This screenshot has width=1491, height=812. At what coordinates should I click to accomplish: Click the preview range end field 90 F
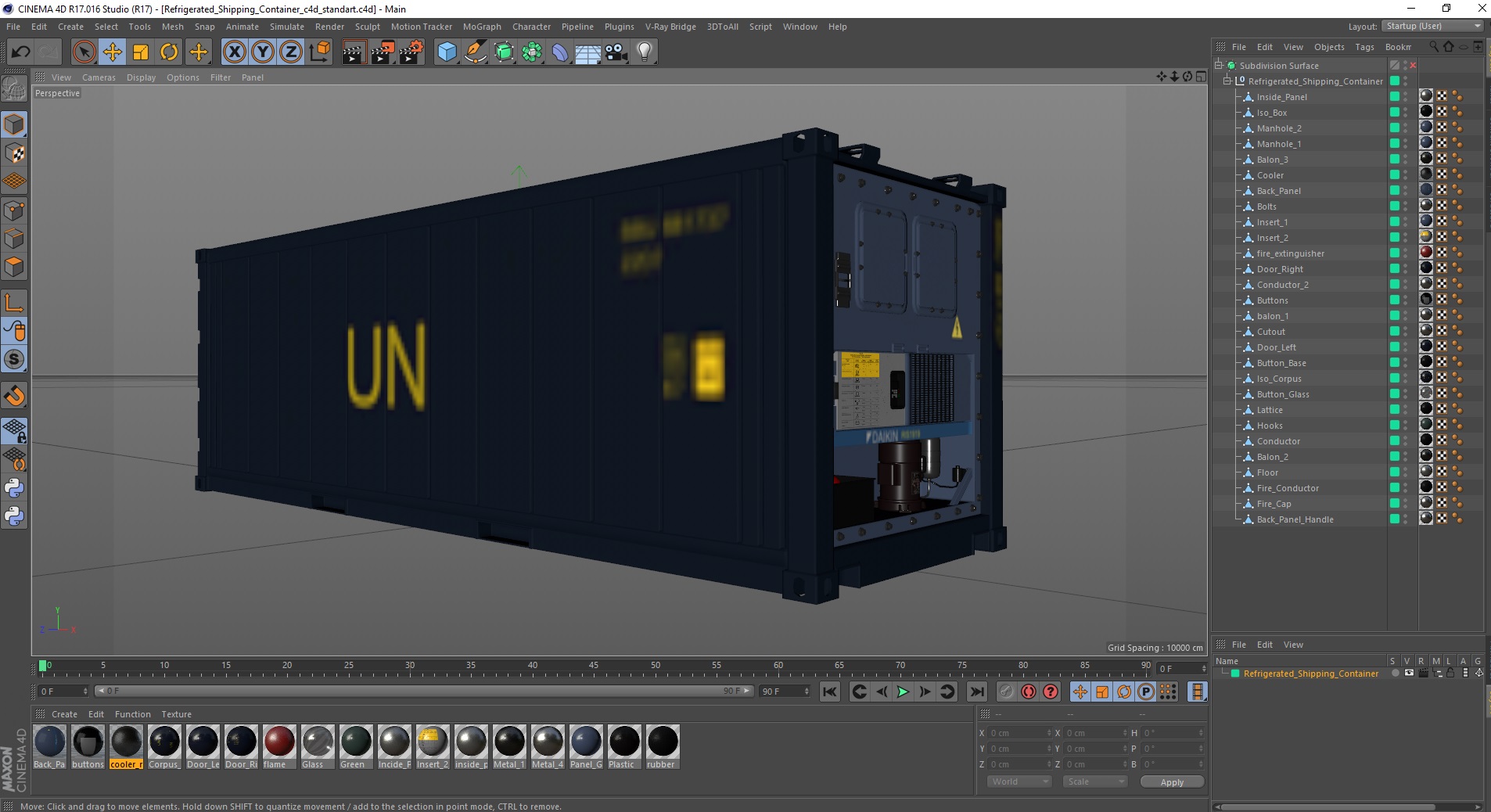[785, 692]
